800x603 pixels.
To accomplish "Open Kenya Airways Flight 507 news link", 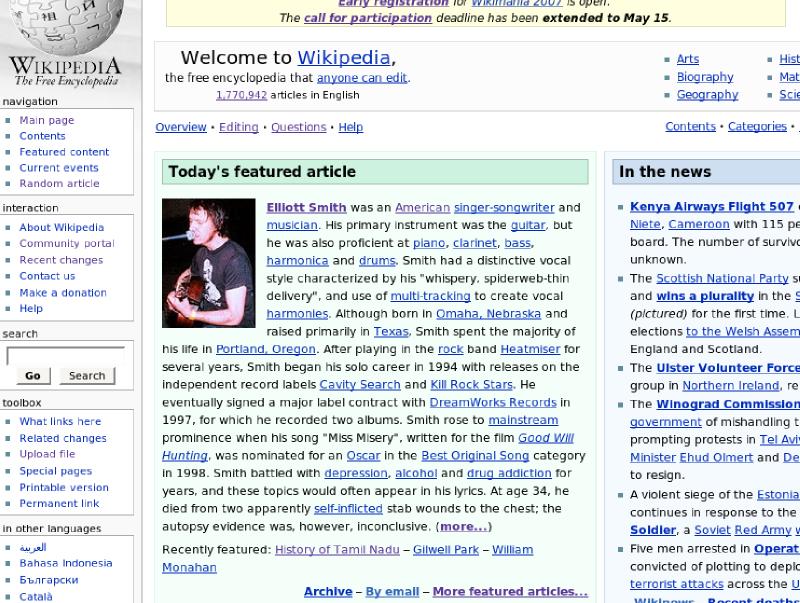I will point(712,207).
